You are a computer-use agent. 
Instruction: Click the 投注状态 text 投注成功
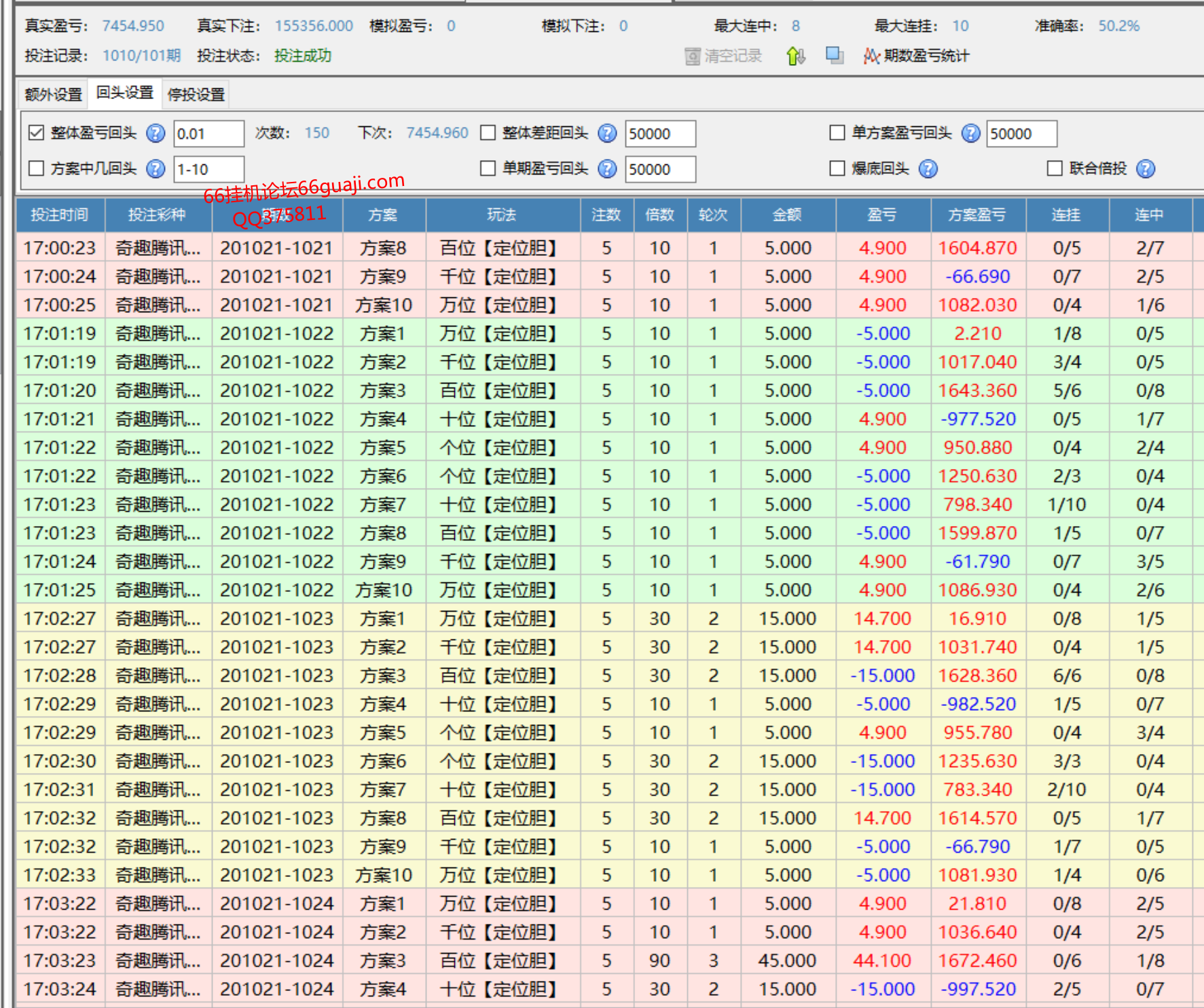coord(303,56)
